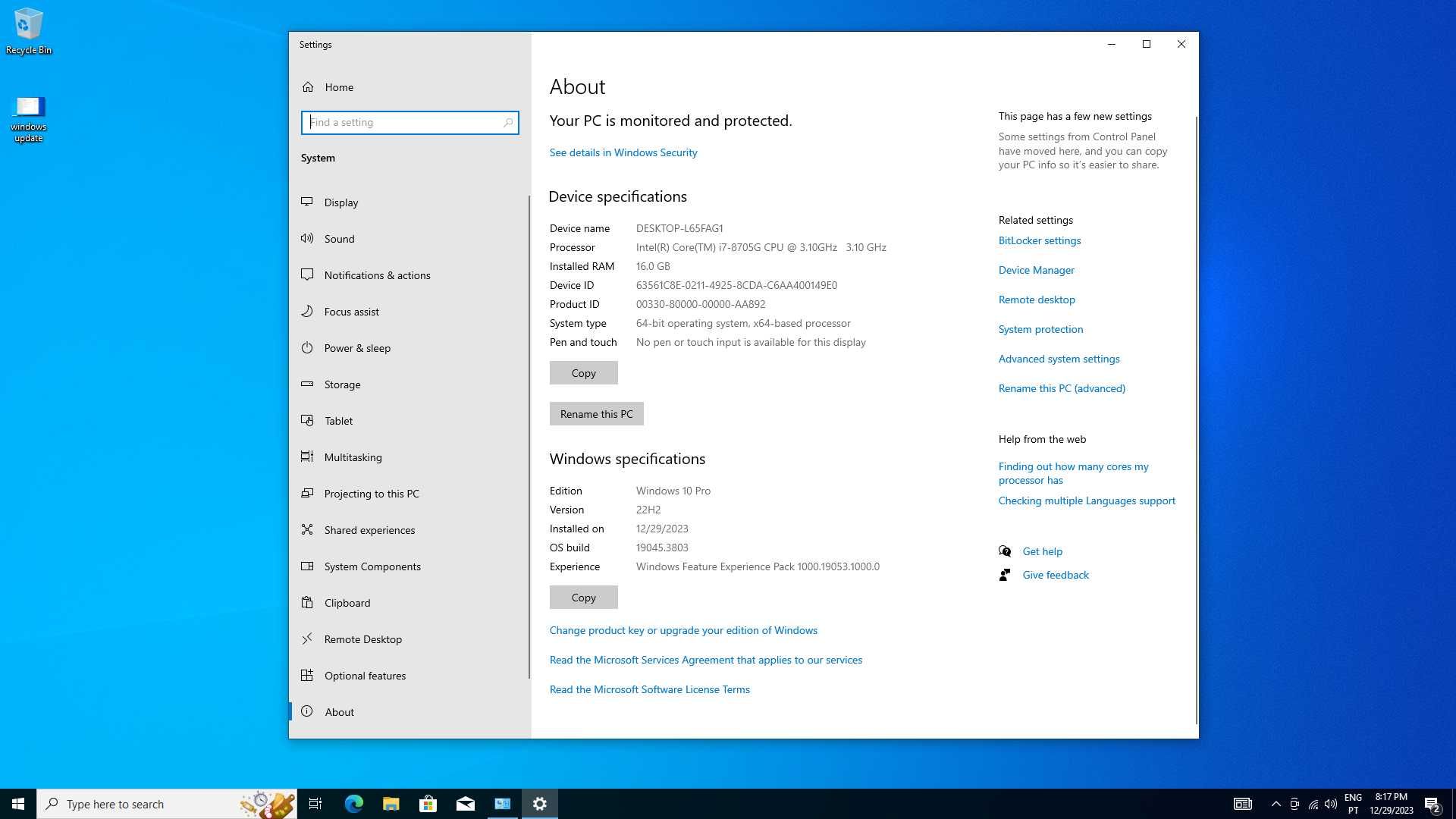Select About menu item

click(x=339, y=711)
